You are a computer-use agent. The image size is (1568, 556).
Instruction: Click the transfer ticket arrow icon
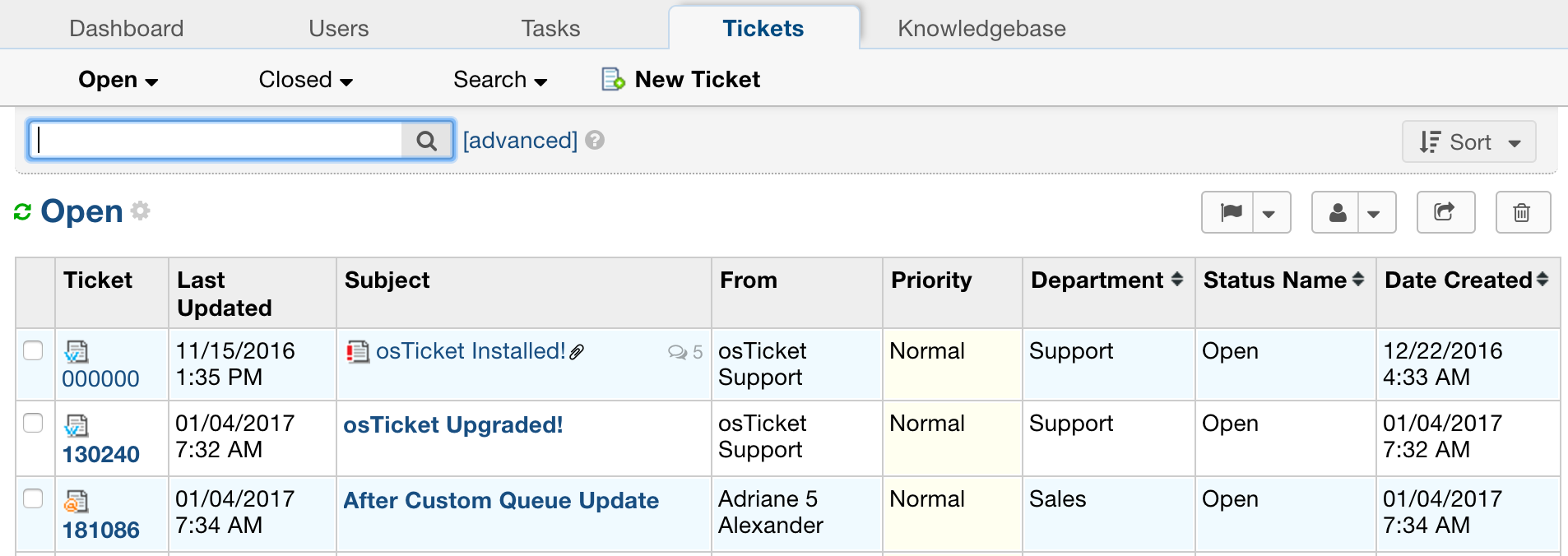pos(1445,212)
